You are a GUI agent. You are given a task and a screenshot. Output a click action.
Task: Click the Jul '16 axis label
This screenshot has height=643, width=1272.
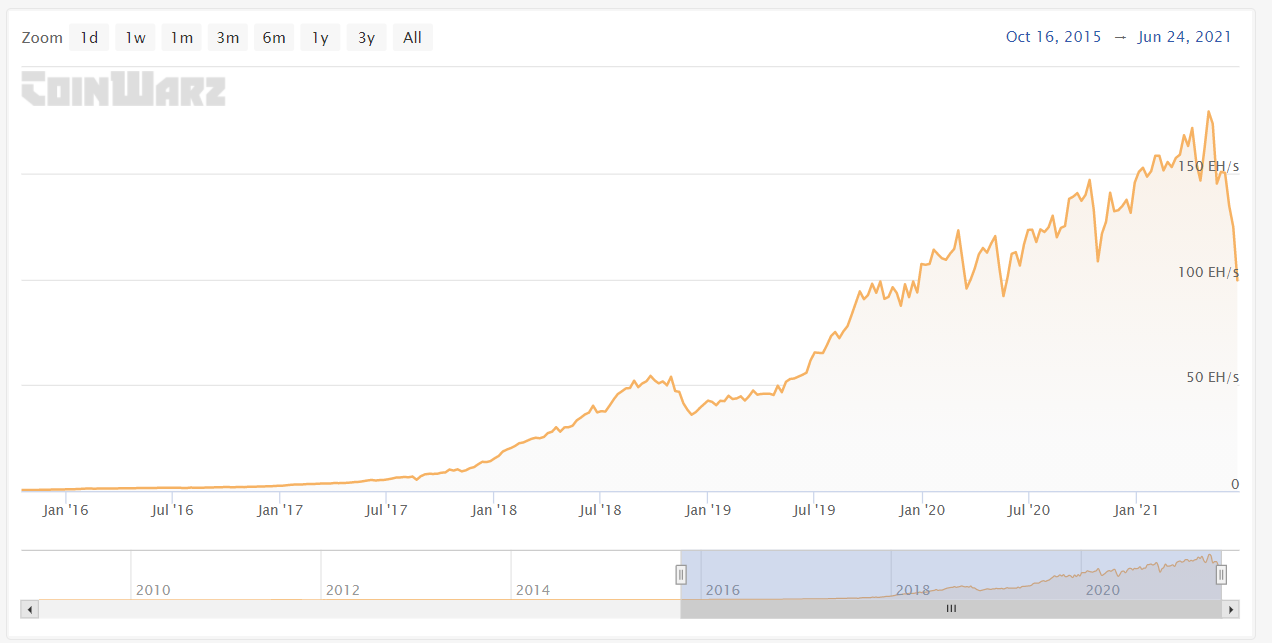[x=172, y=510]
